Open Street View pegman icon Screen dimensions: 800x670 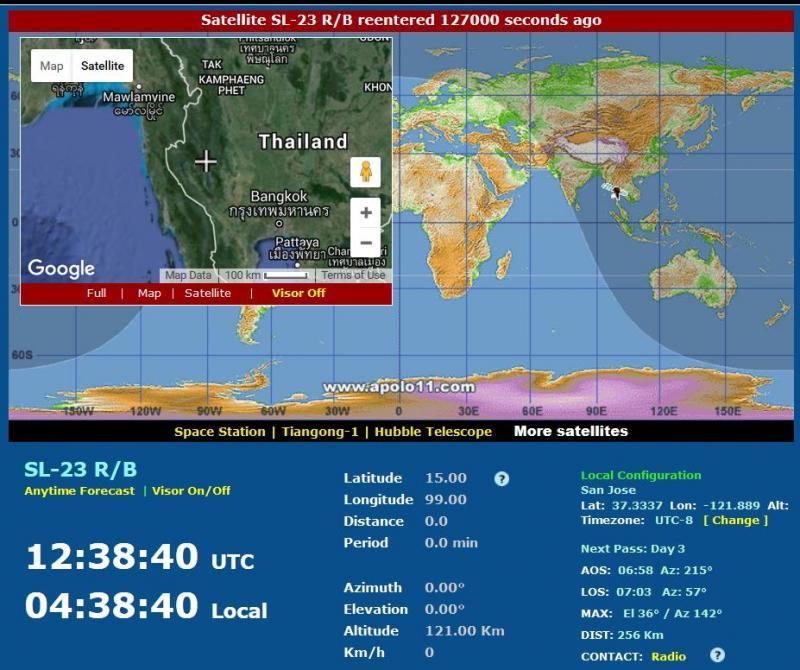[x=365, y=172]
